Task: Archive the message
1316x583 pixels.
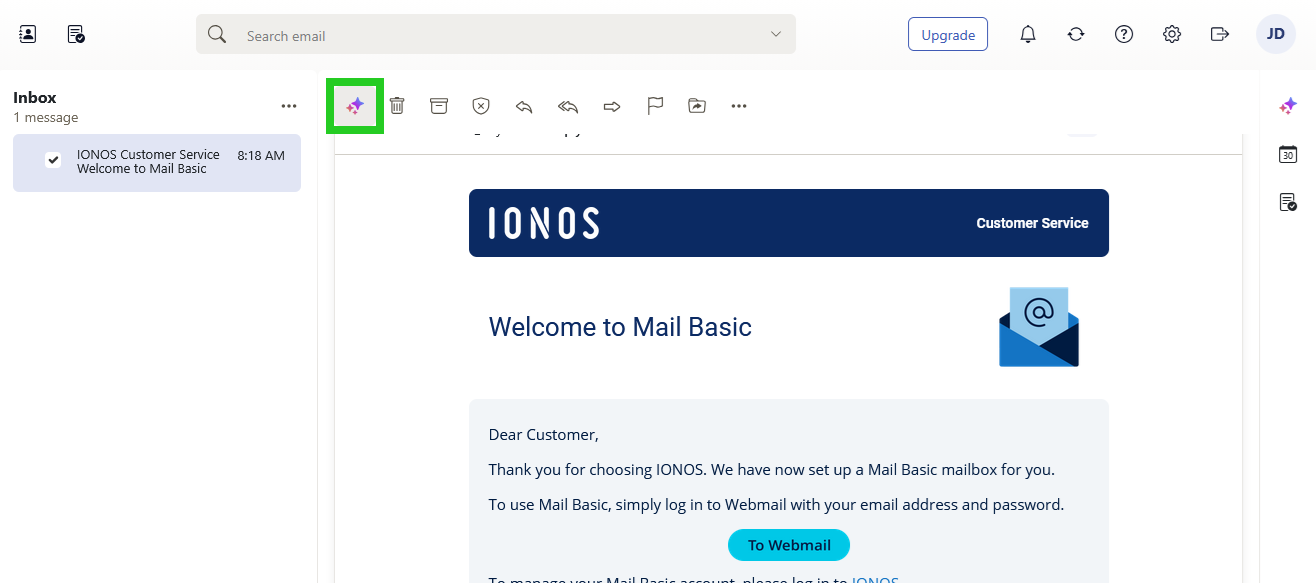Action: (438, 105)
